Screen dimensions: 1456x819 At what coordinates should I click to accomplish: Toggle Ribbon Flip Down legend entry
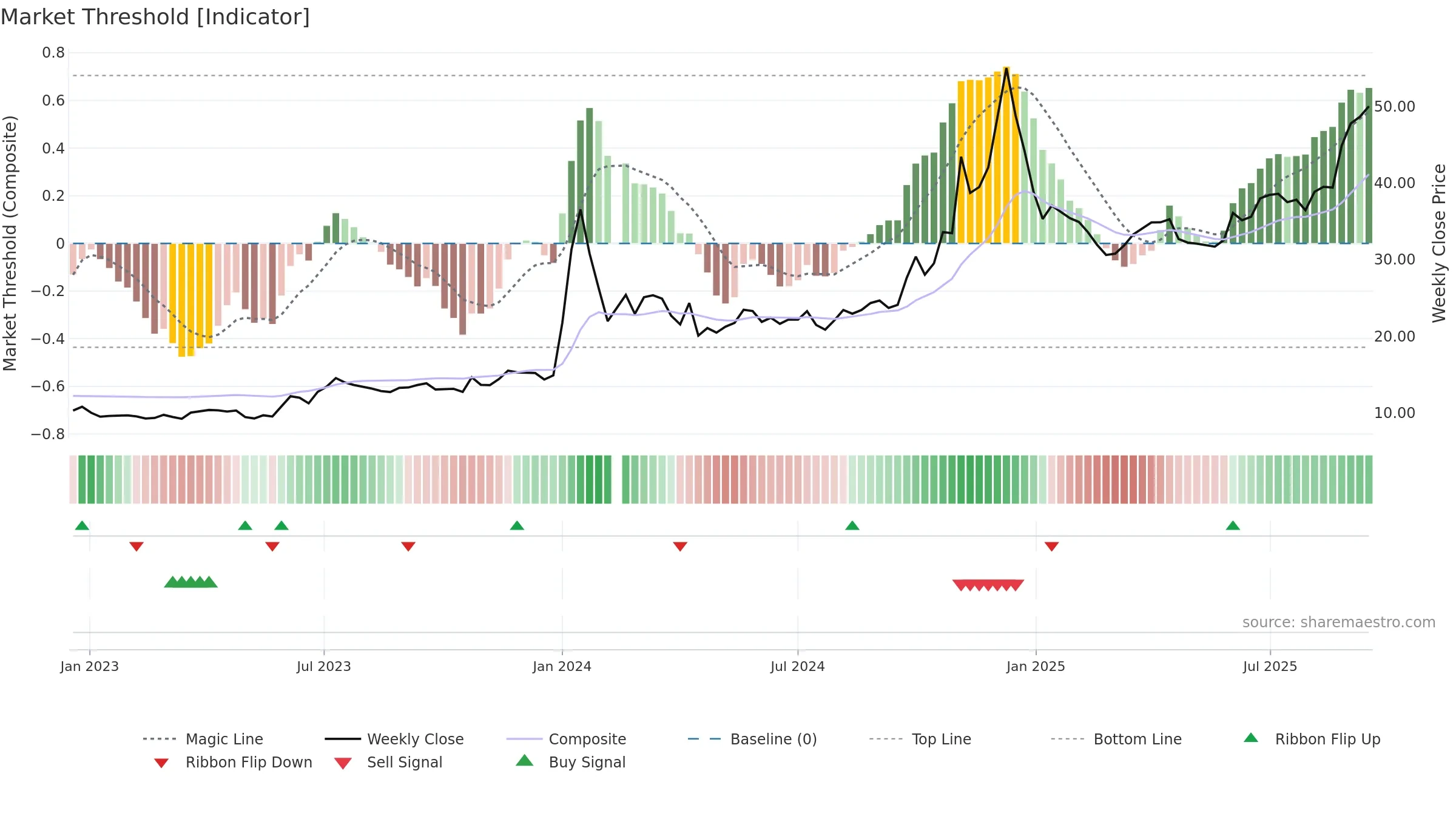coord(233,762)
